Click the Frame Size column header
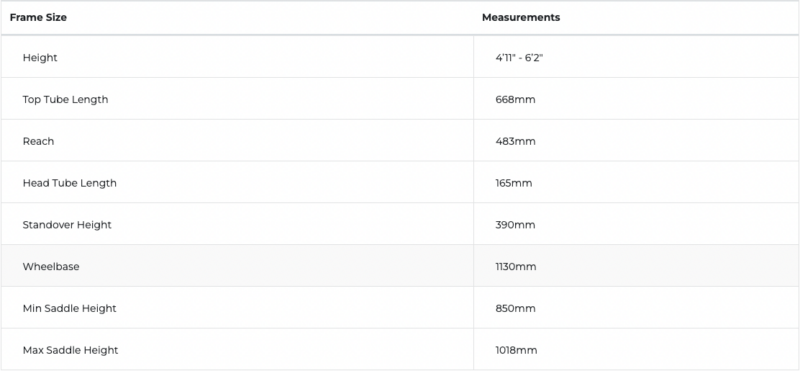800x371 pixels. coord(38,17)
